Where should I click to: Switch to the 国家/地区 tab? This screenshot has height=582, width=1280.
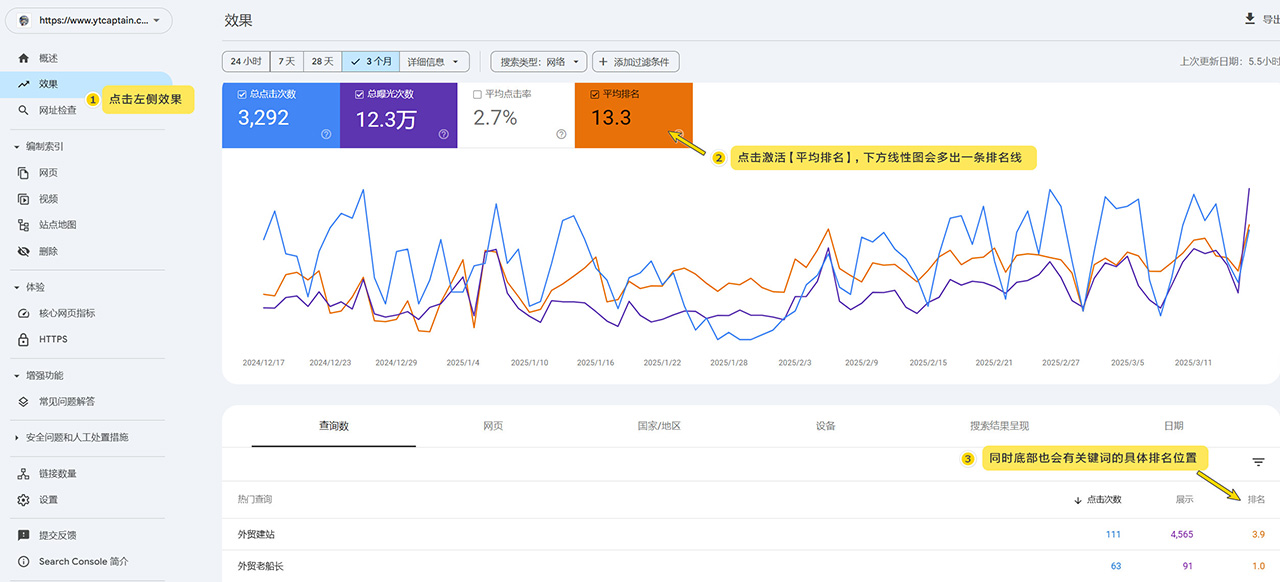pyautogui.click(x=659, y=426)
